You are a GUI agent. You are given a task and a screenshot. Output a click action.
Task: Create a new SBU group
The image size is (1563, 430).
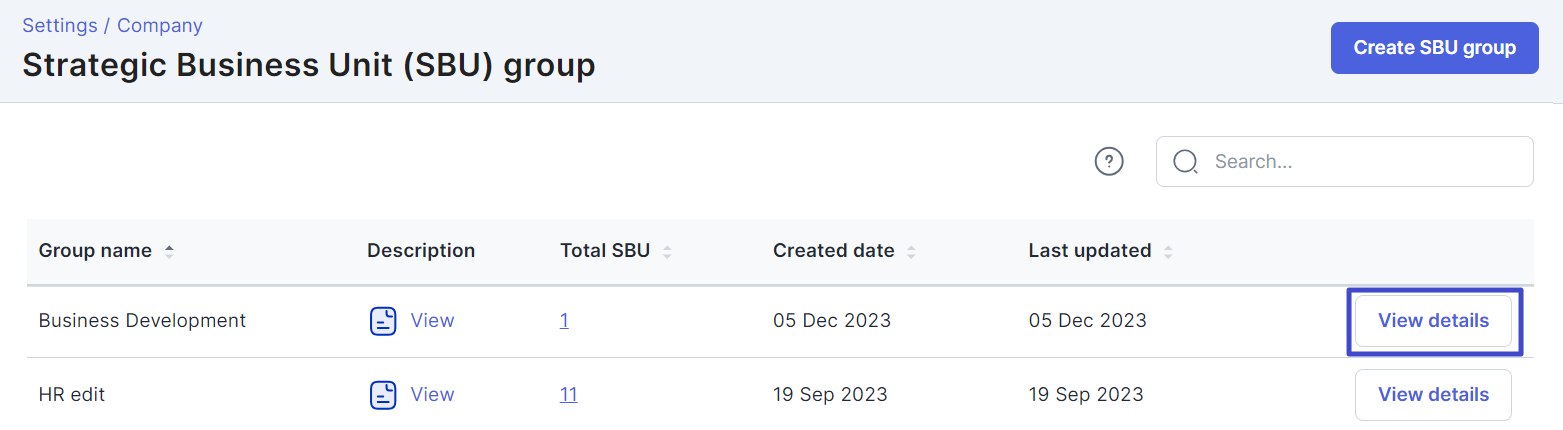(x=1434, y=48)
